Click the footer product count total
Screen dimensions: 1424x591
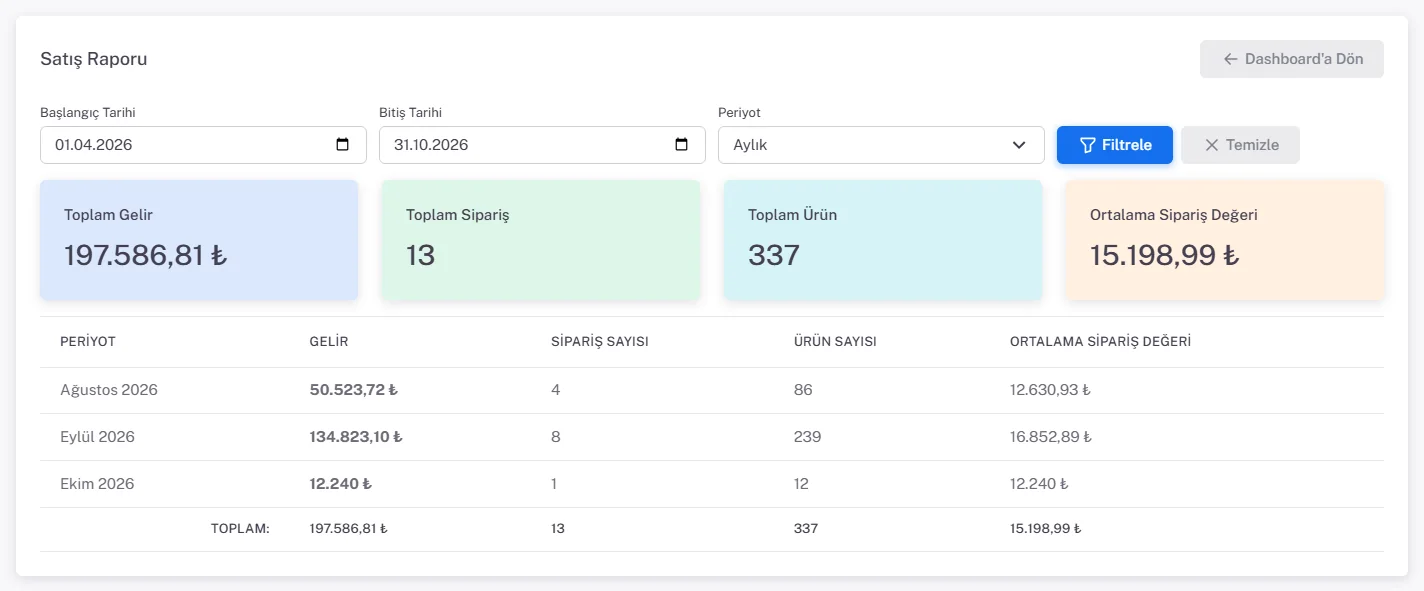coord(806,529)
